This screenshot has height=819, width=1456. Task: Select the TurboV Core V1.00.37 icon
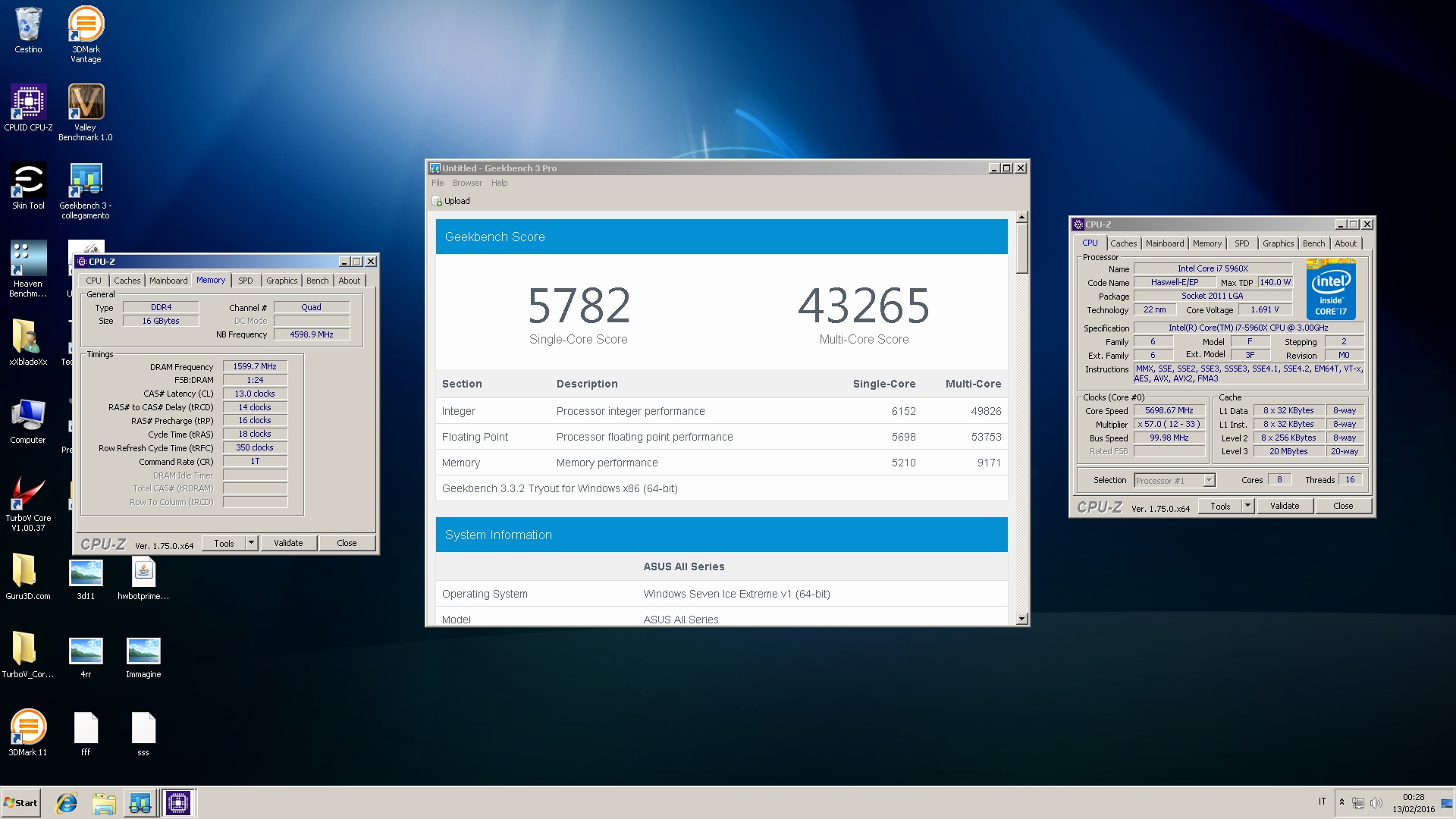coord(28,504)
